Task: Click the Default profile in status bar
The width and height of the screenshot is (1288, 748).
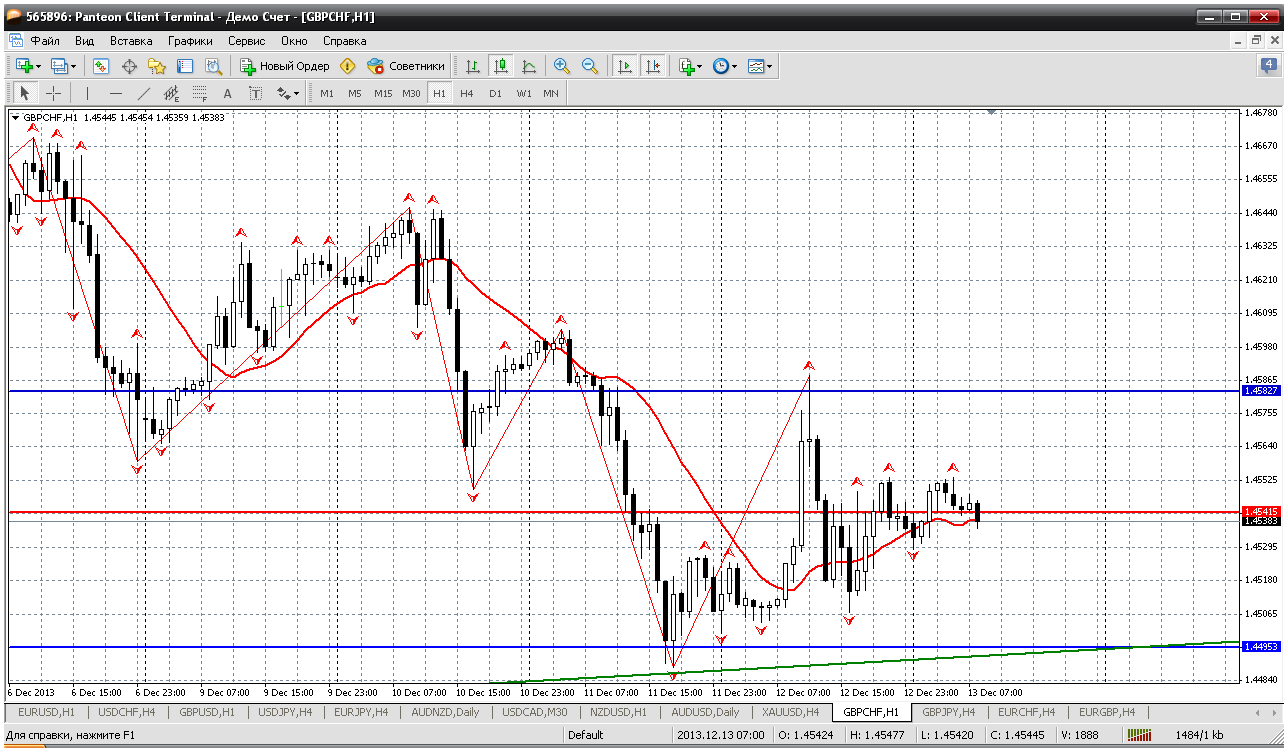Action: [x=585, y=735]
